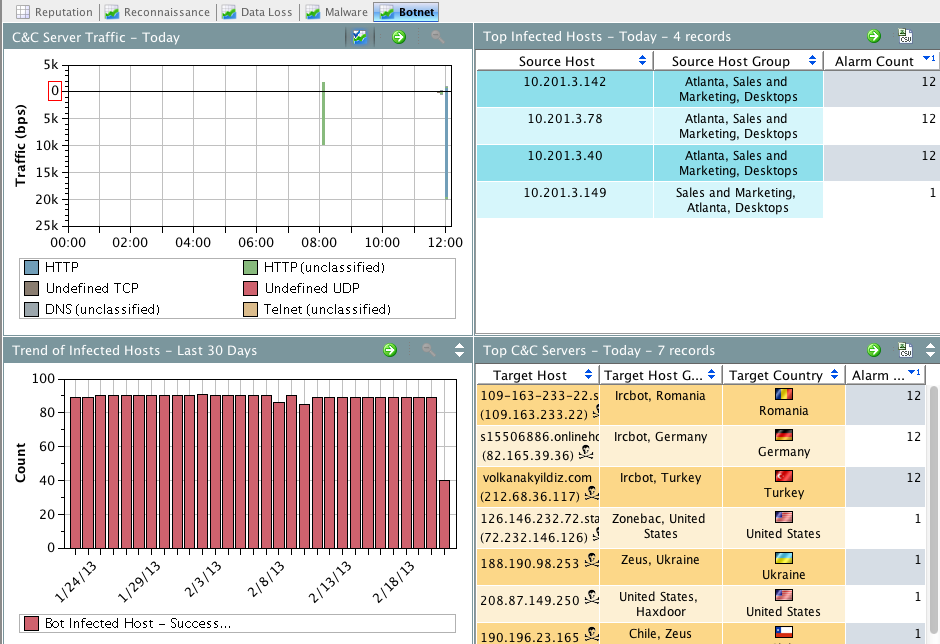940x644 pixels.
Task: Sort by Source Host column arrows
Action: (x=642, y=62)
